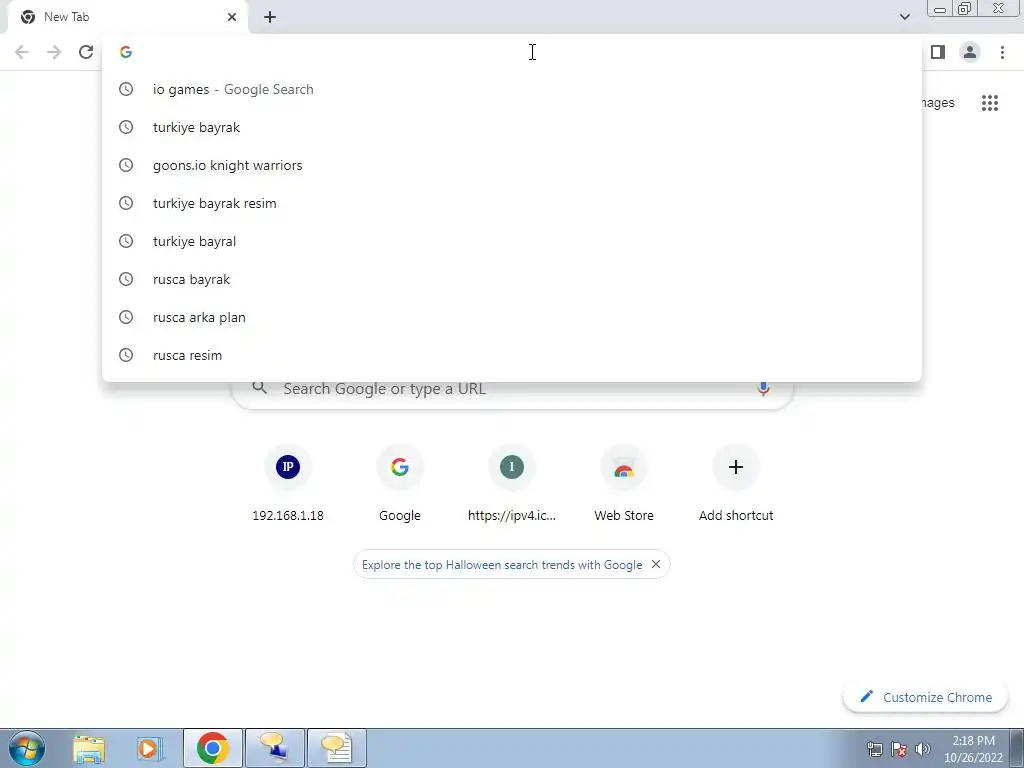Click the browser back arrow
Screen dimensions: 1024x768
click(22, 52)
